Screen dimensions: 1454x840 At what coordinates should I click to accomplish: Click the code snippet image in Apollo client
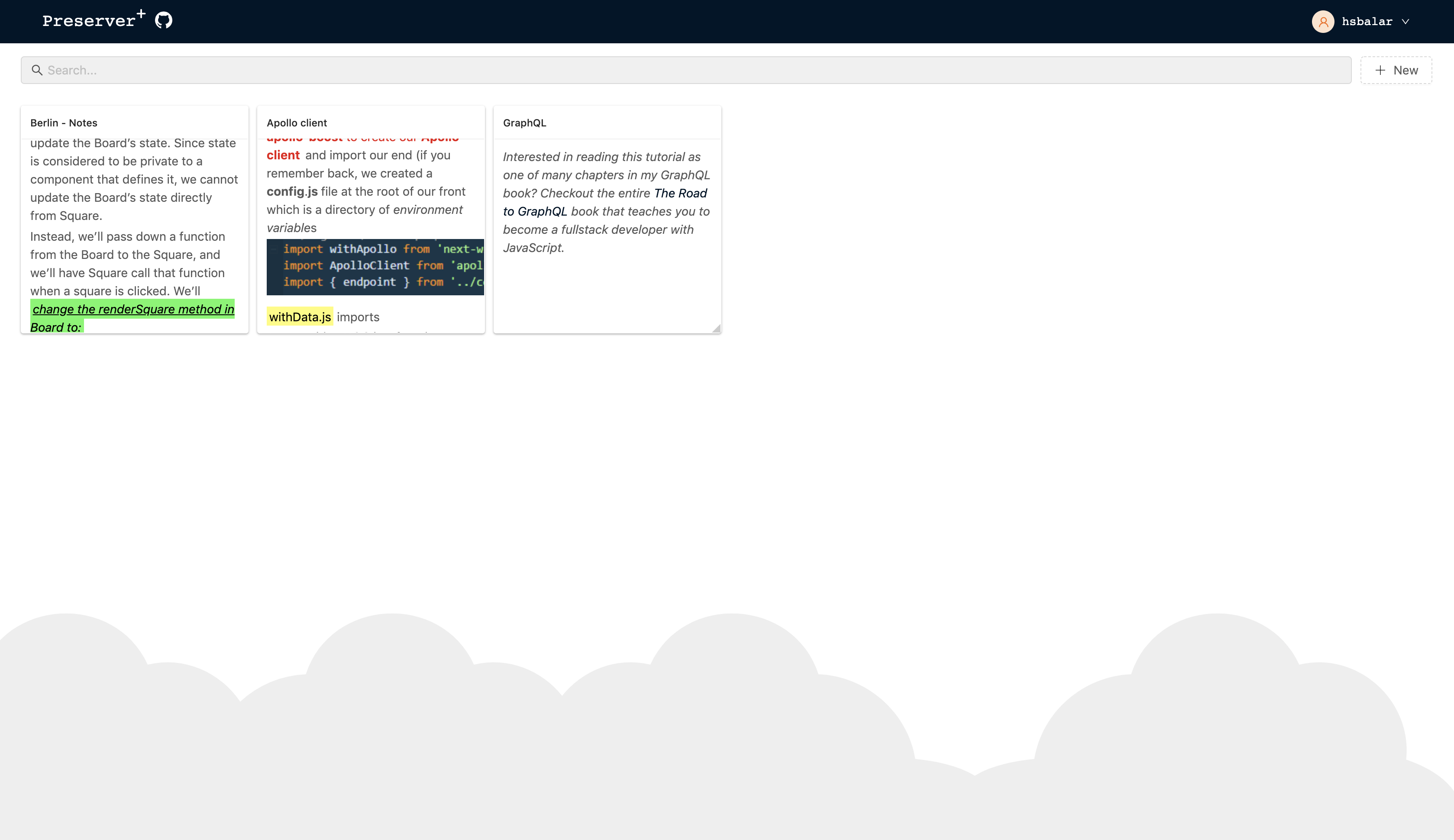click(x=375, y=267)
